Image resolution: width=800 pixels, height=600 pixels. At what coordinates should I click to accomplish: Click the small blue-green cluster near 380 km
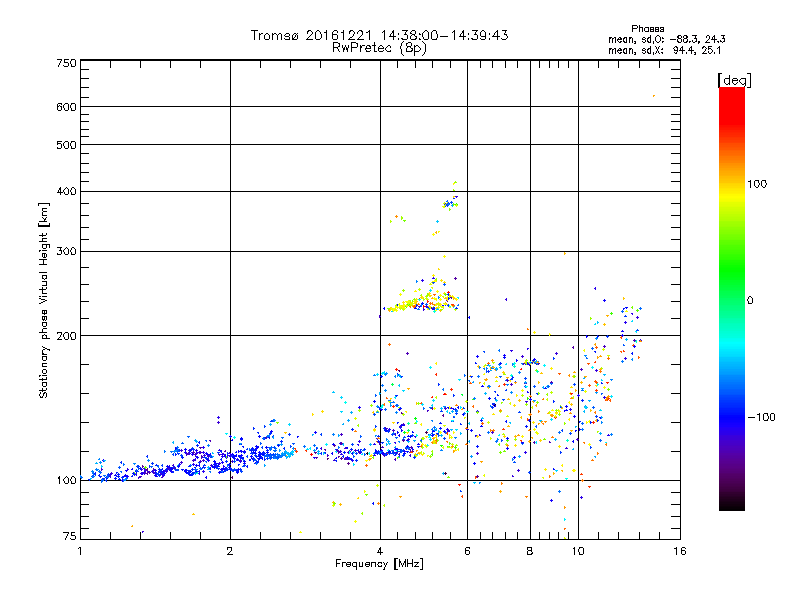(450, 204)
